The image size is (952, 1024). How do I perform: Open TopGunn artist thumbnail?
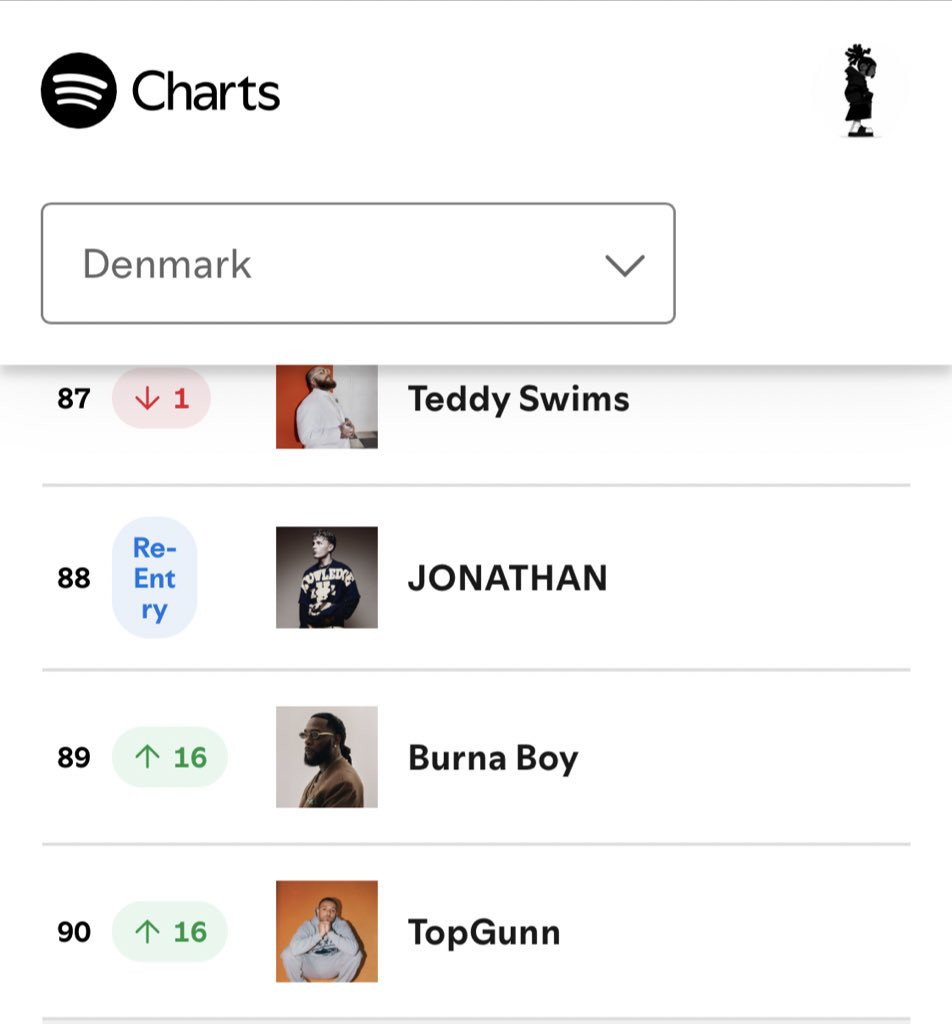(327, 931)
